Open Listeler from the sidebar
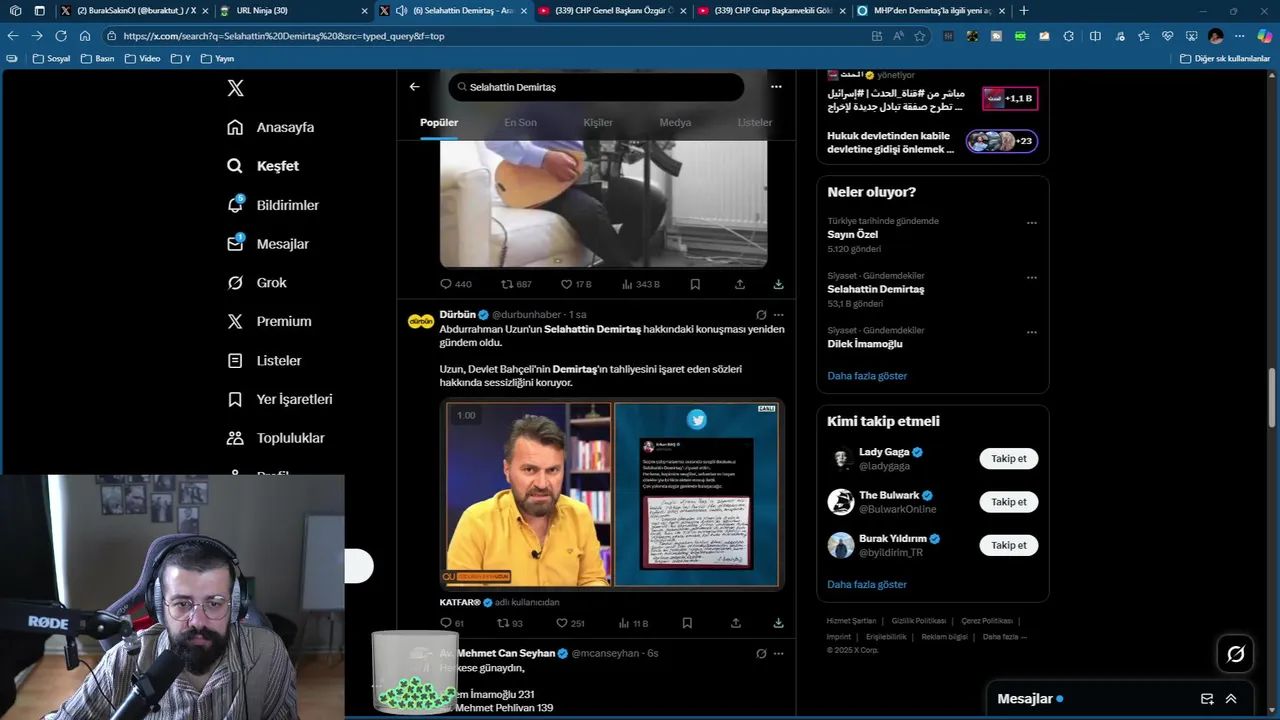This screenshot has width=1280, height=720. coord(264,361)
